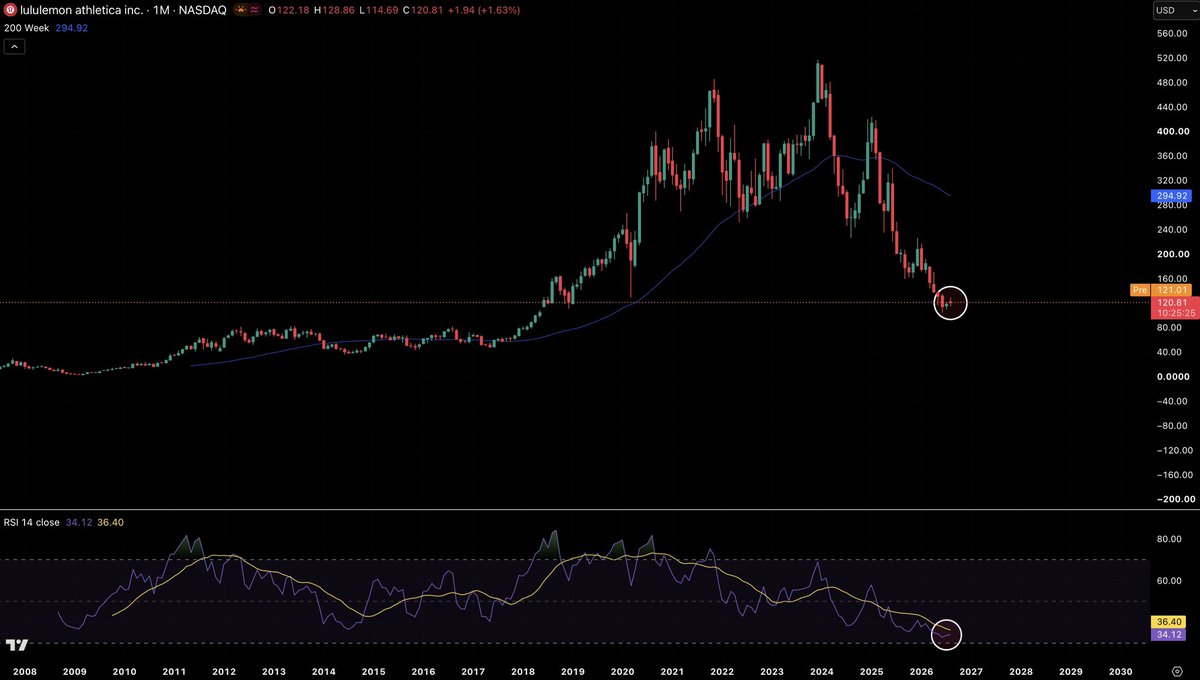The width and height of the screenshot is (1200, 680).
Task: Click the 2022 label on the time axis
Action: [723, 672]
